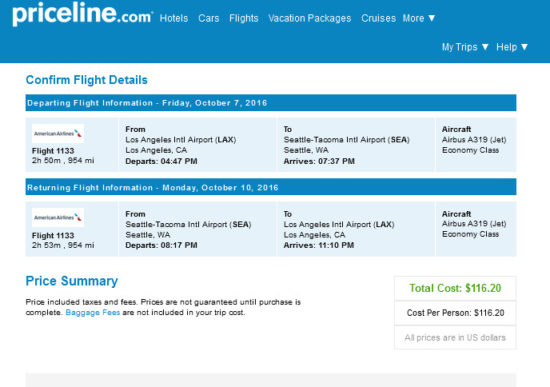
Task: Click the departing flight's Airbus A319 aircraft info
Action: point(474,140)
